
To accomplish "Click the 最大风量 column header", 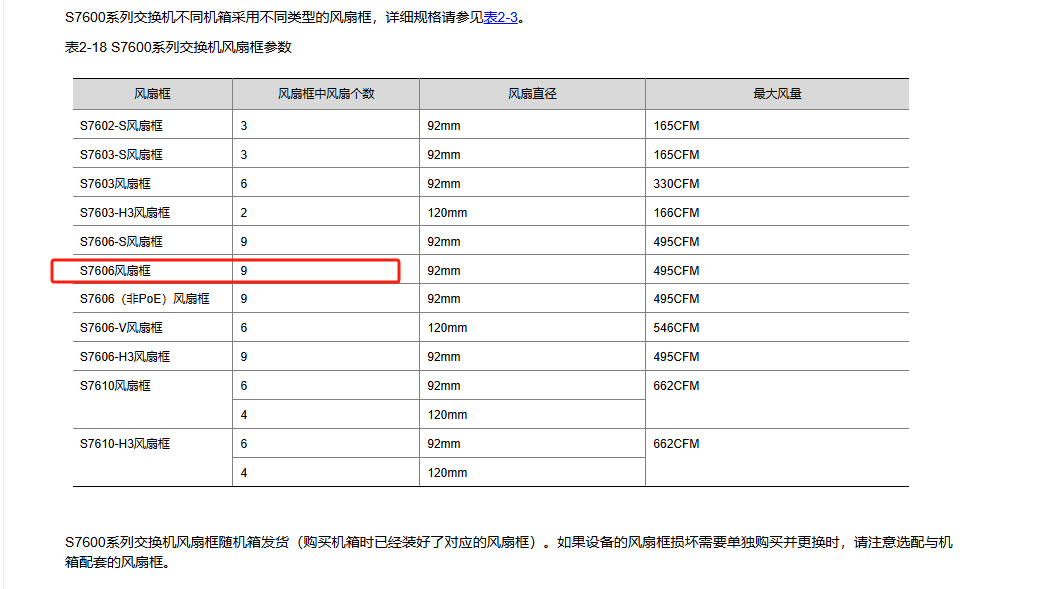I will pyautogui.click(x=777, y=94).
